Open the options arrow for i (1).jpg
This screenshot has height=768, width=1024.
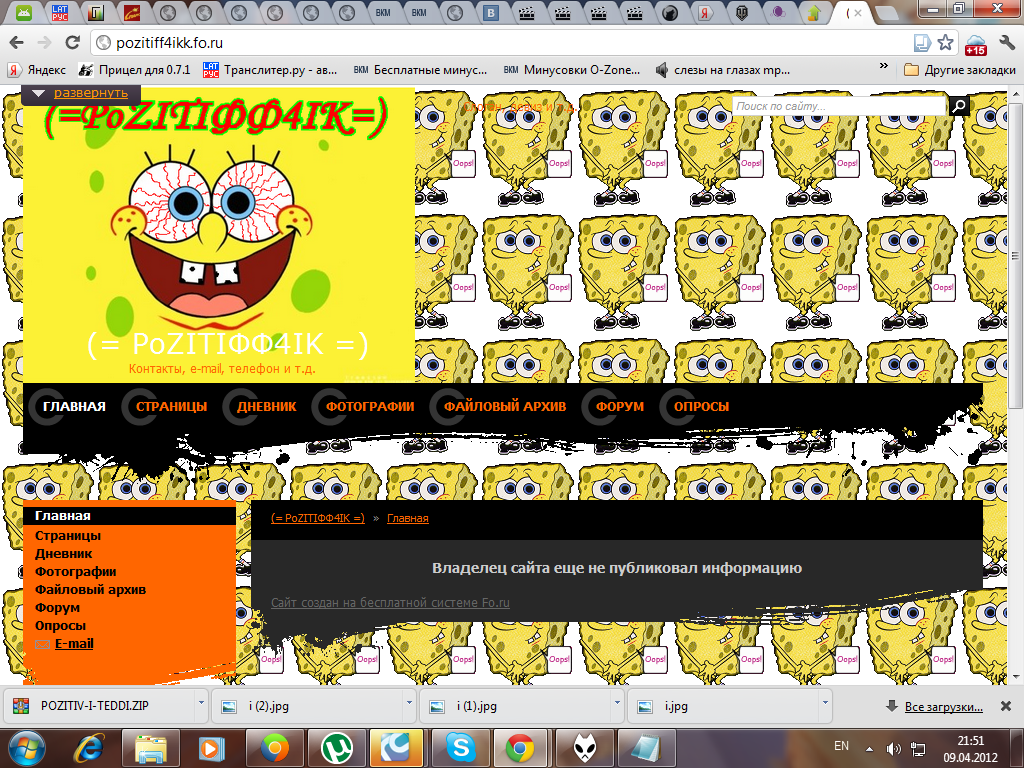click(617, 703)
